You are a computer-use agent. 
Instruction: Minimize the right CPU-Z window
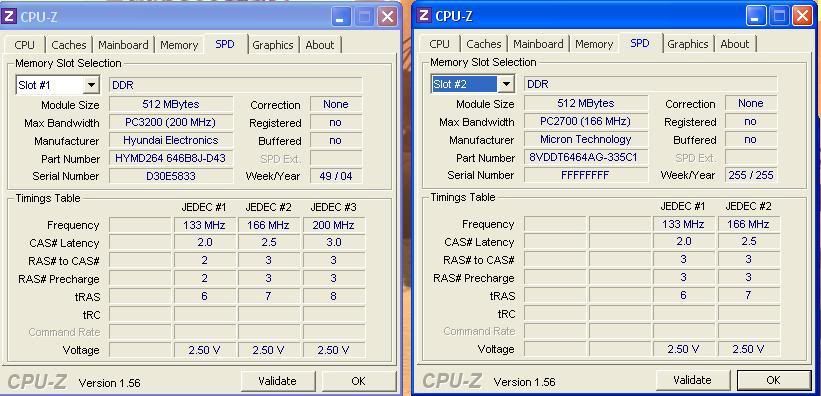click(756, 16)
